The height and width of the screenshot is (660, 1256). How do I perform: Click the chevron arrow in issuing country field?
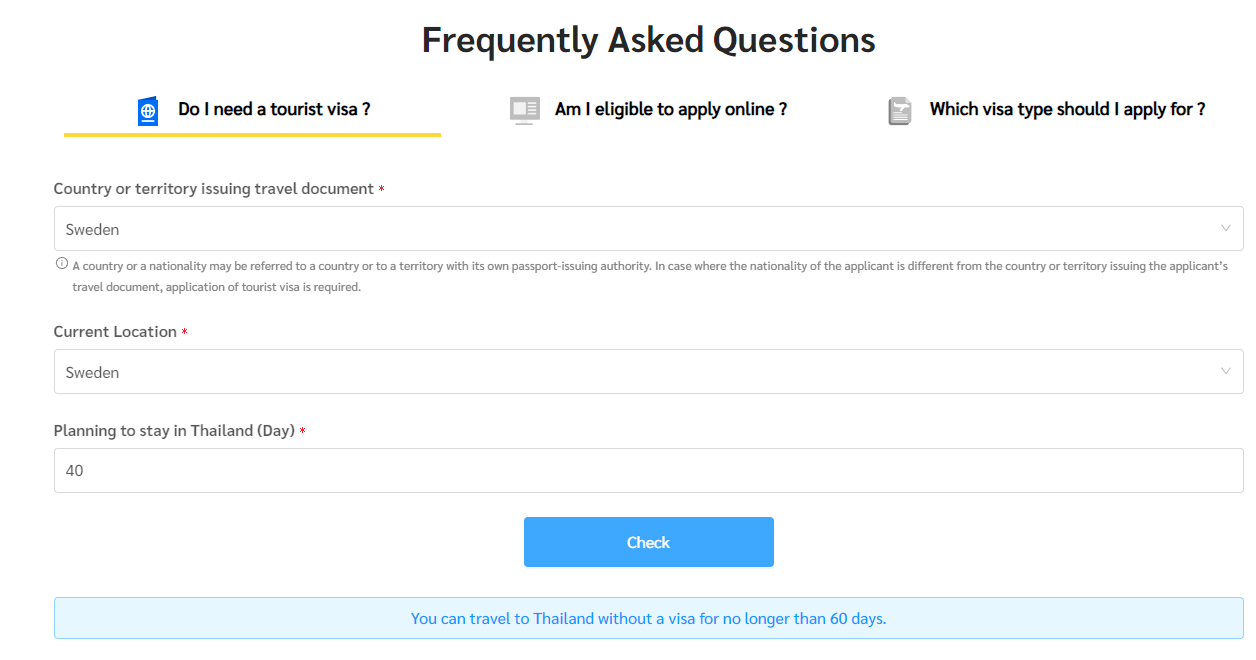pyautogui.click(x=1226, y=228)
